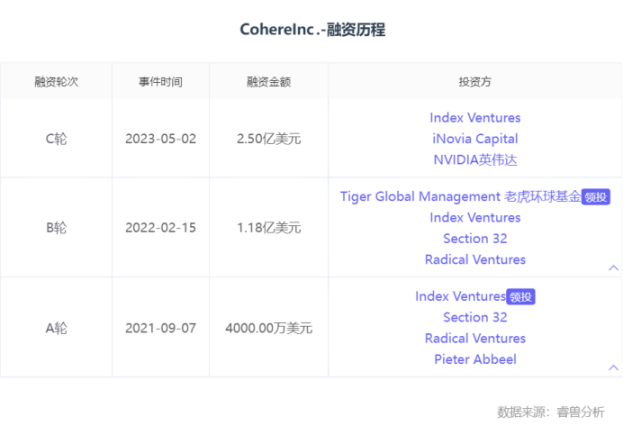Open Pieter Abbeel investor link

(475, 359)
